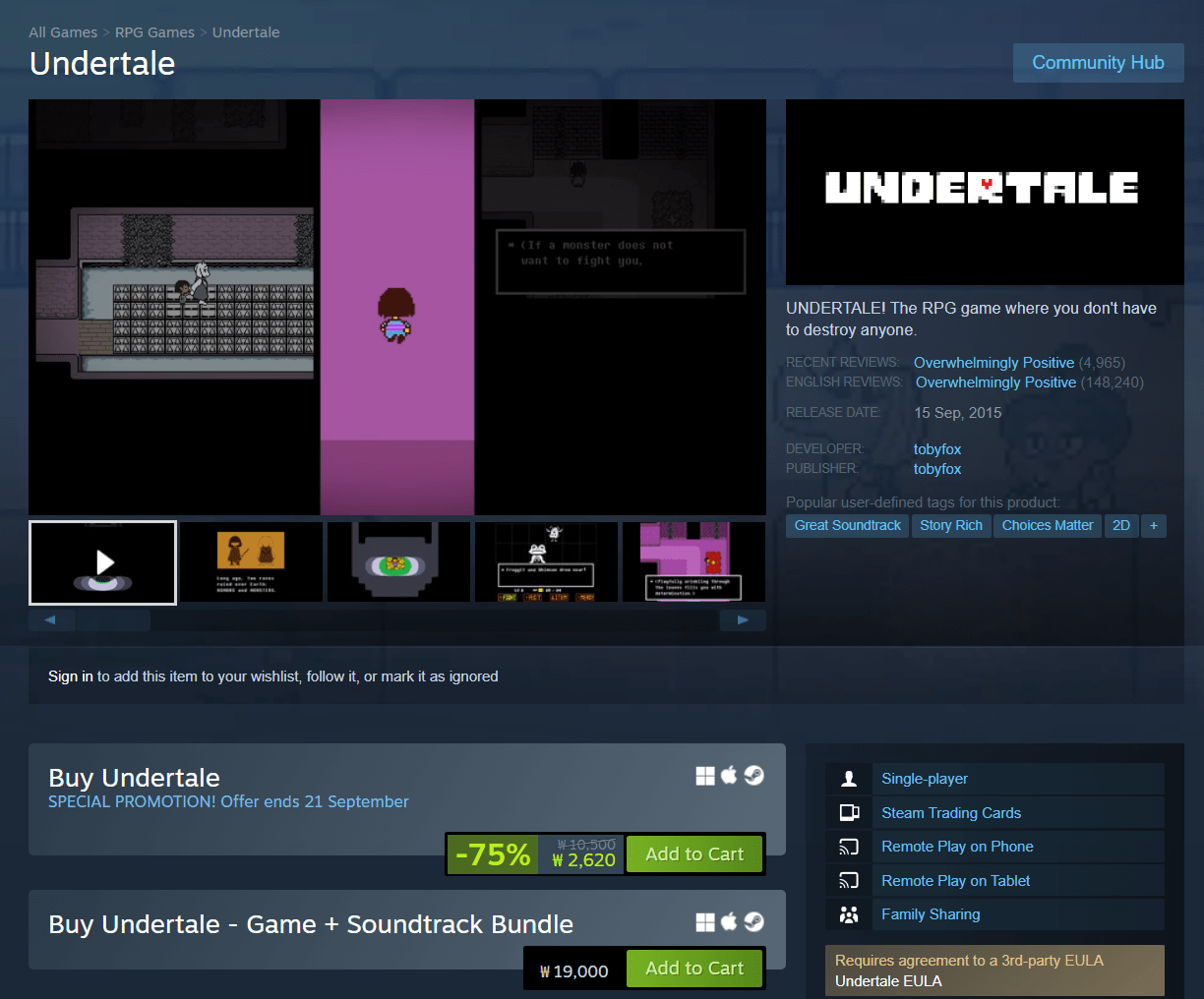The height and width of the screenshot is (999, 1204).
Task: Select the Froggit battle screenshot thumbnail
Action: [546, 562]
